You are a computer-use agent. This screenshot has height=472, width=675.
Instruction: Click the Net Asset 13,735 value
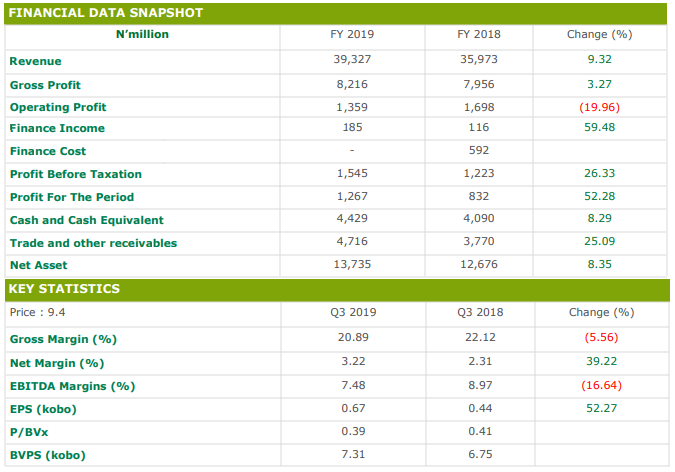(x=352, y=264)
